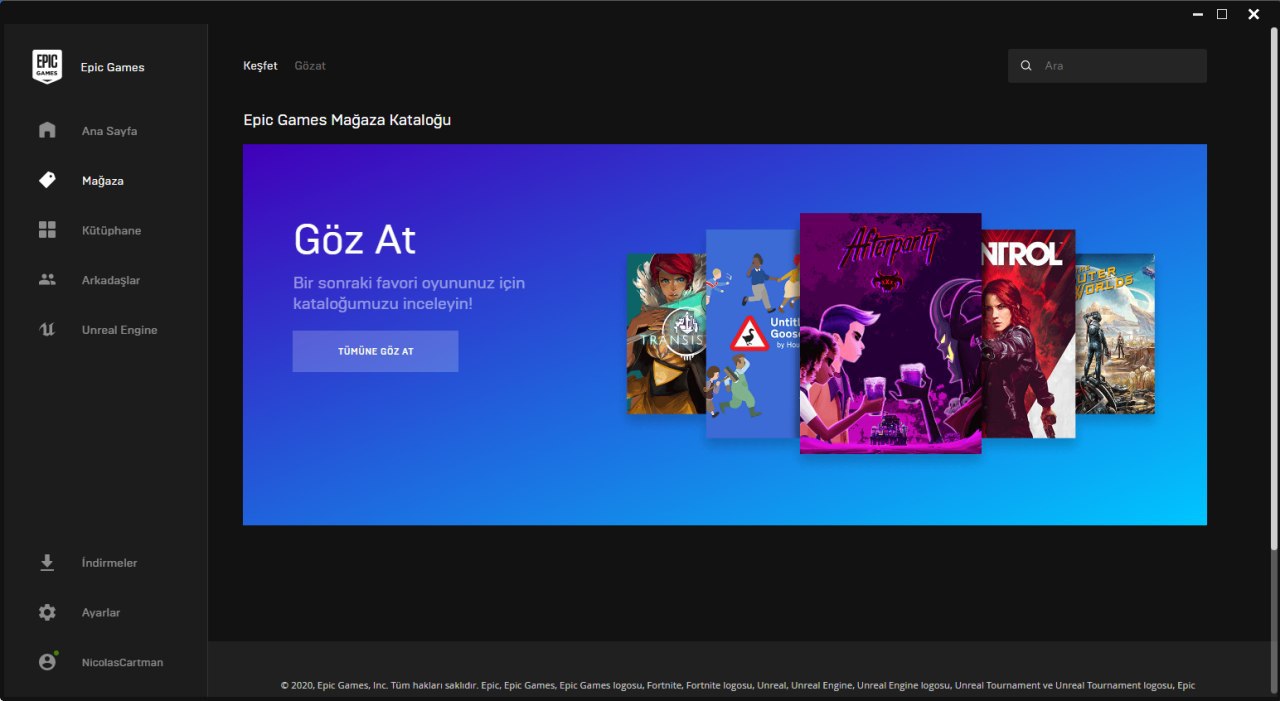Click the NicolasCartman profile avatar icon
1280x701 pixels.
[x=47, y=661]
